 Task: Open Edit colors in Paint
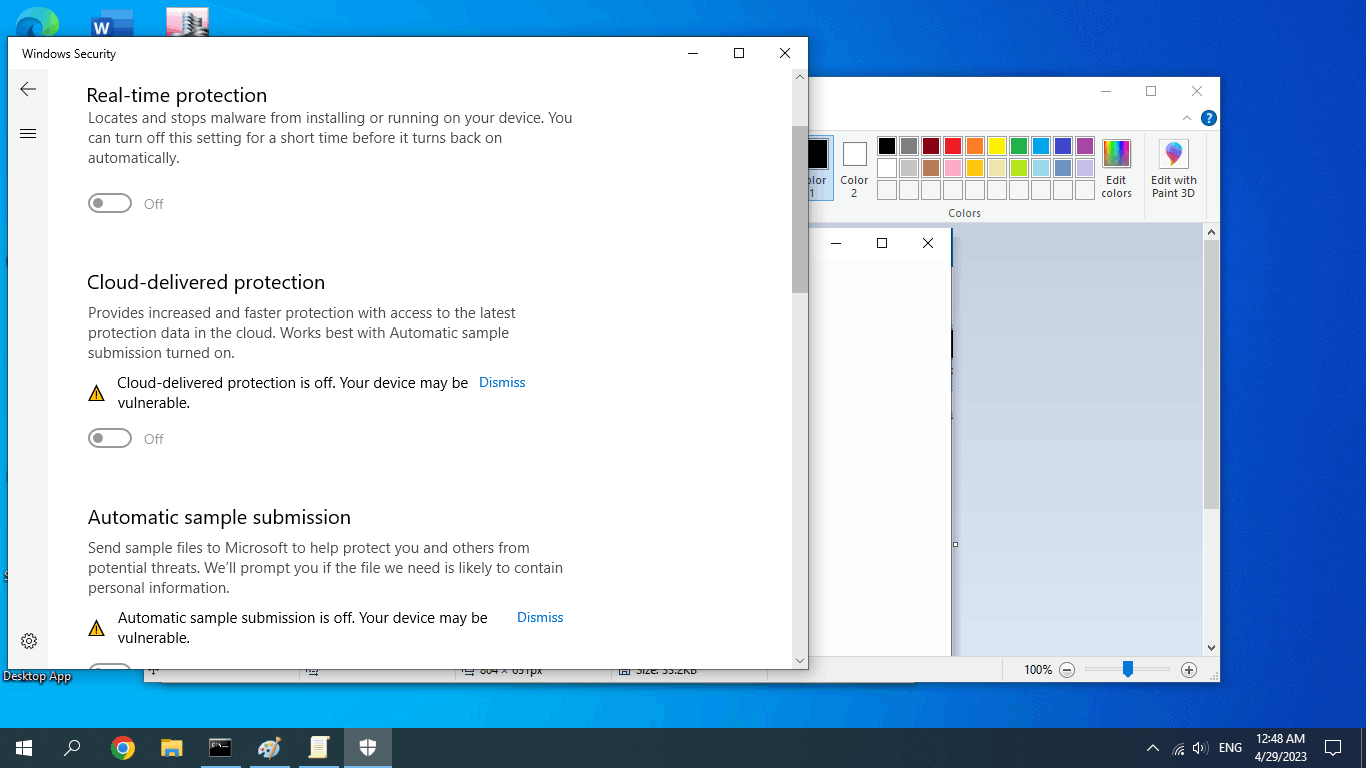[1116, 169]
